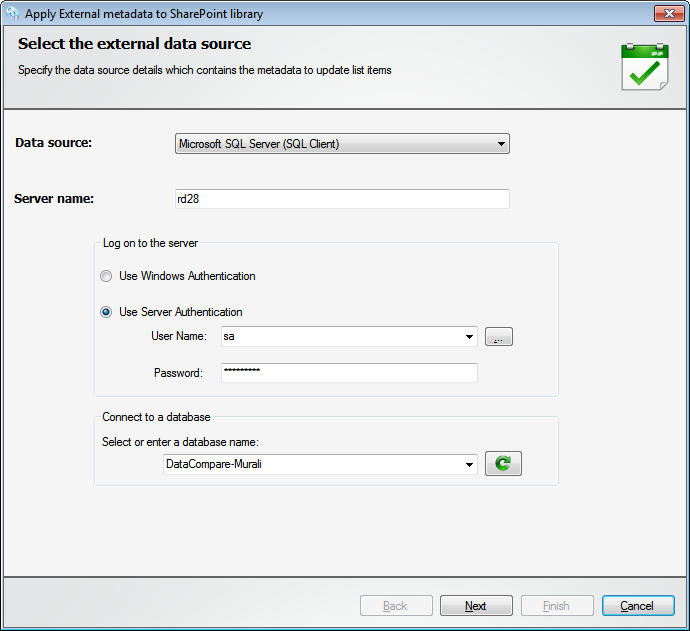The height and width of the screenshot is (631, 690).
Task: Click the disabled Finish button
Action: coord(557,606)
